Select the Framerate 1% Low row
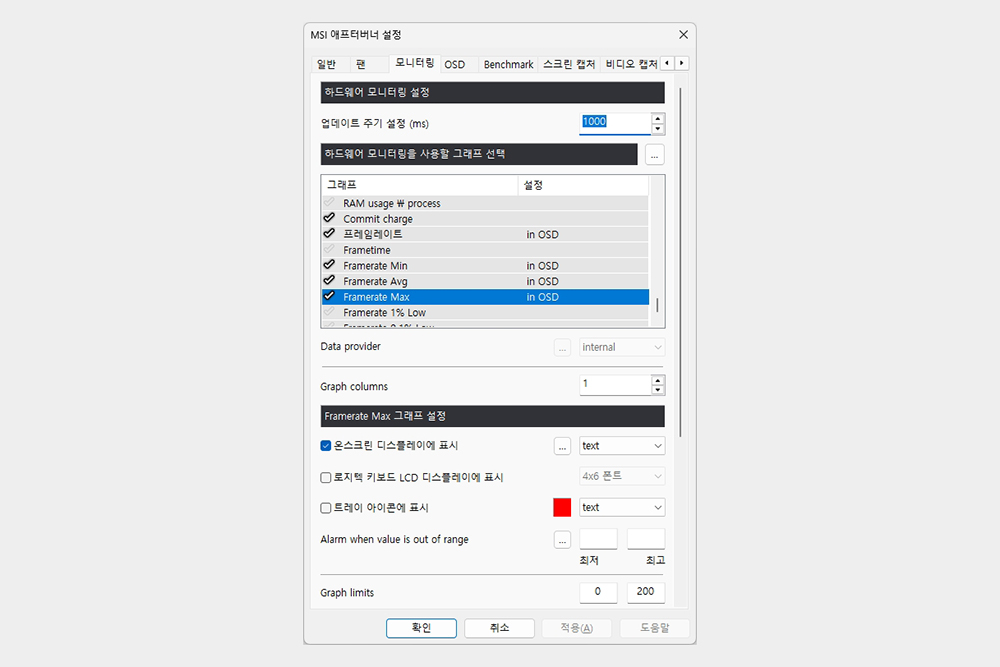Viewport: 1000px width, 667px height. click(485, 312)
